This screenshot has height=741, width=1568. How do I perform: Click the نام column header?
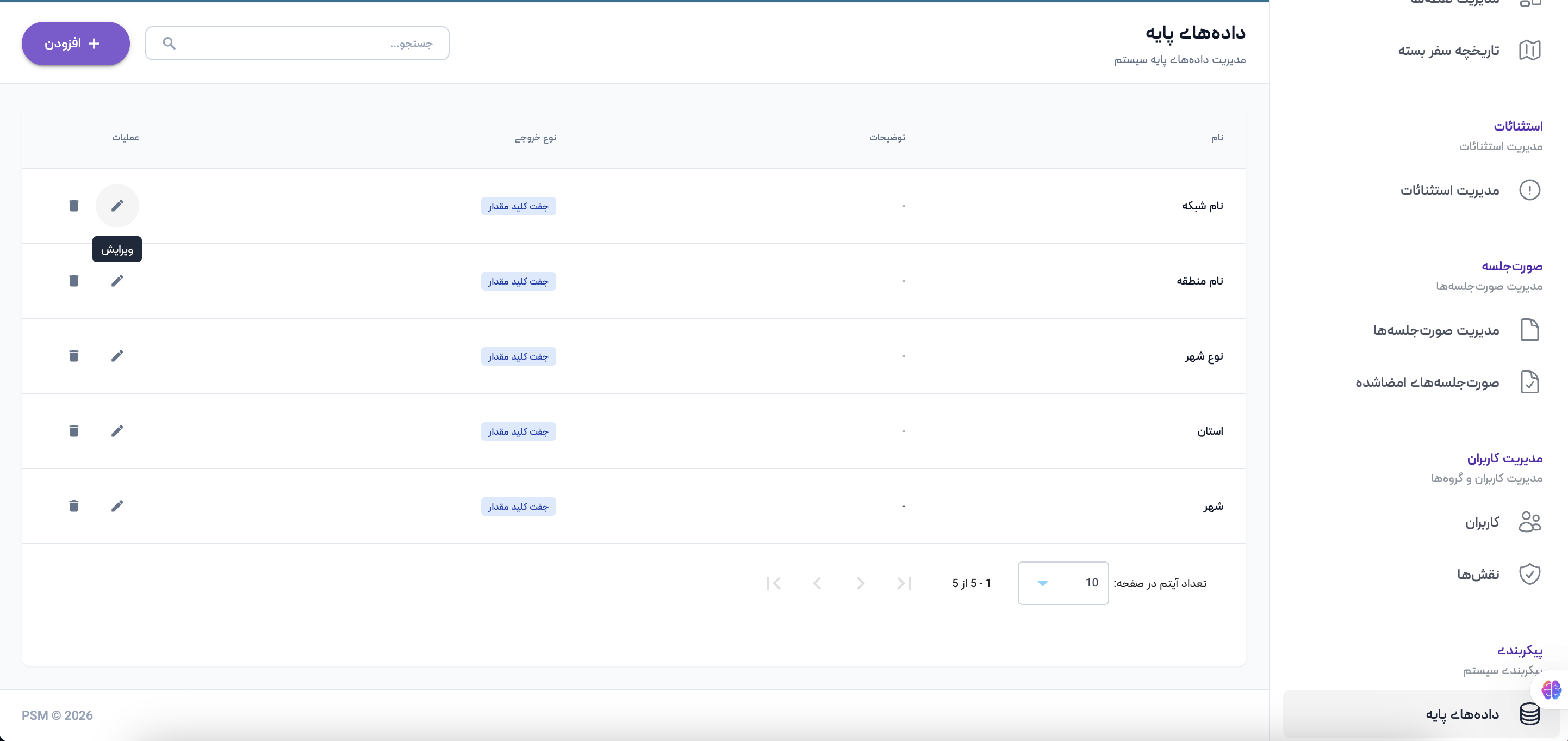point(1216,138)
